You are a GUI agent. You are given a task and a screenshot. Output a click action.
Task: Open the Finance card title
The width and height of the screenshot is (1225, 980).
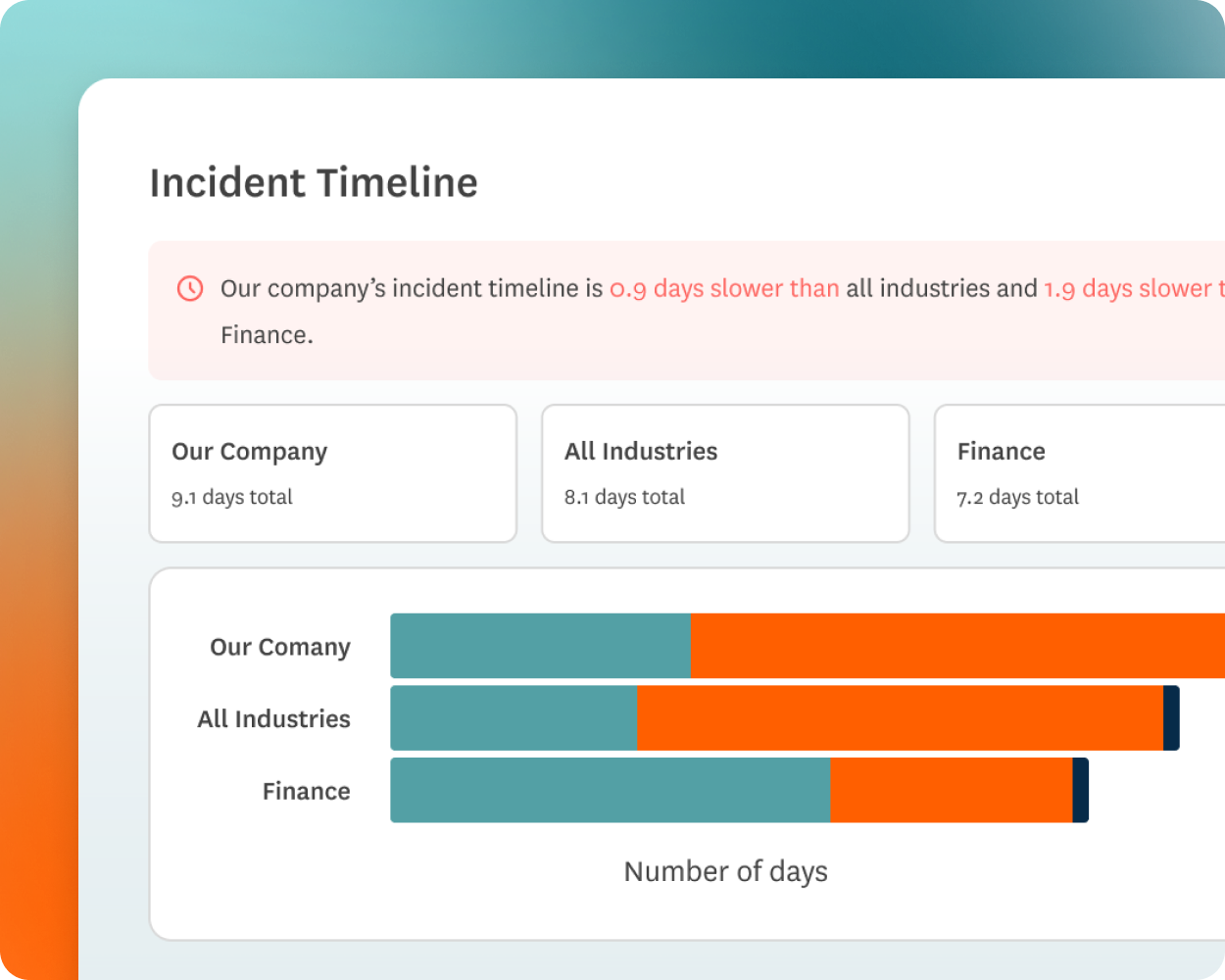pyautogui.click(x=1001, y=452)
